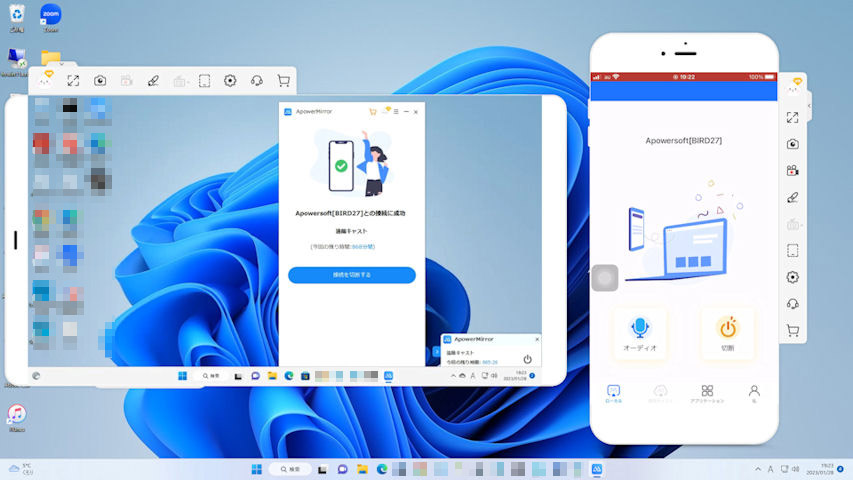Open shopping cart in horizontal mirror toolbar

point(283,81)
